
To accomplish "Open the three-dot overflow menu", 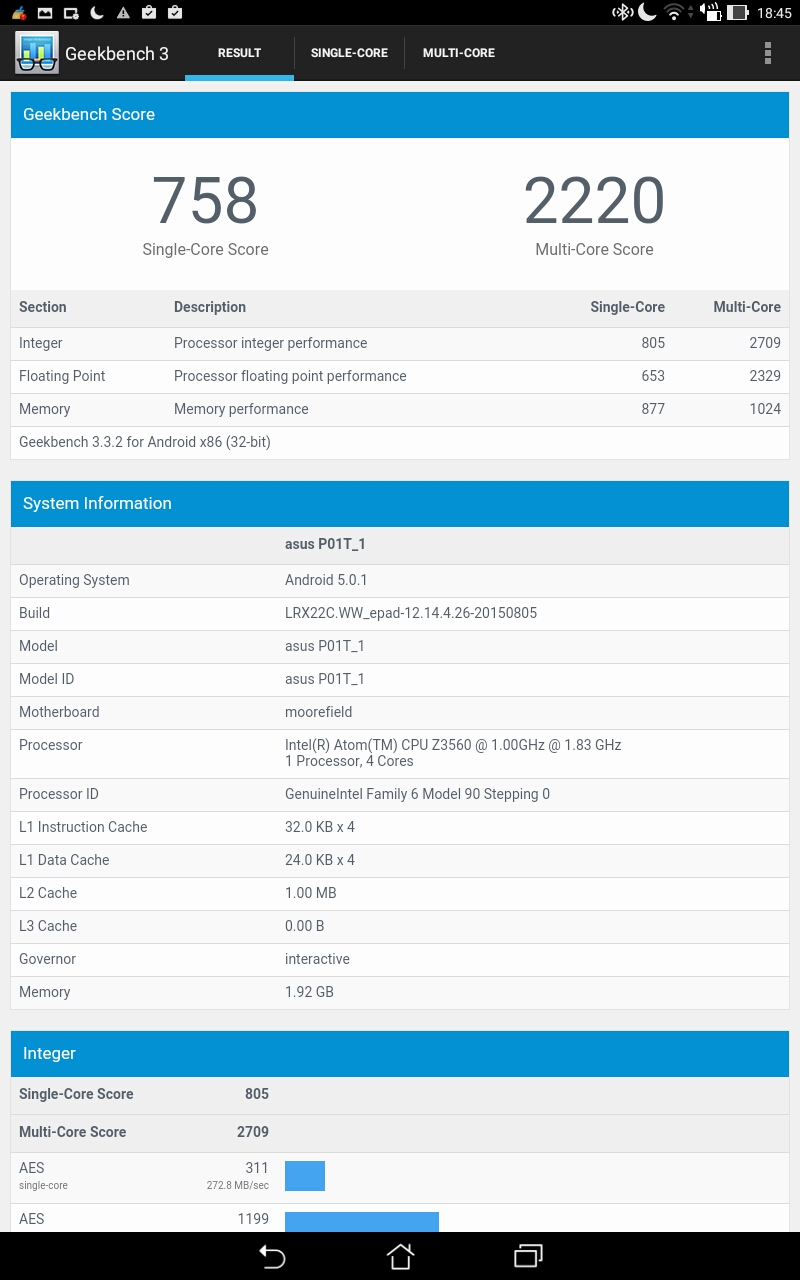I will (768, 53).
